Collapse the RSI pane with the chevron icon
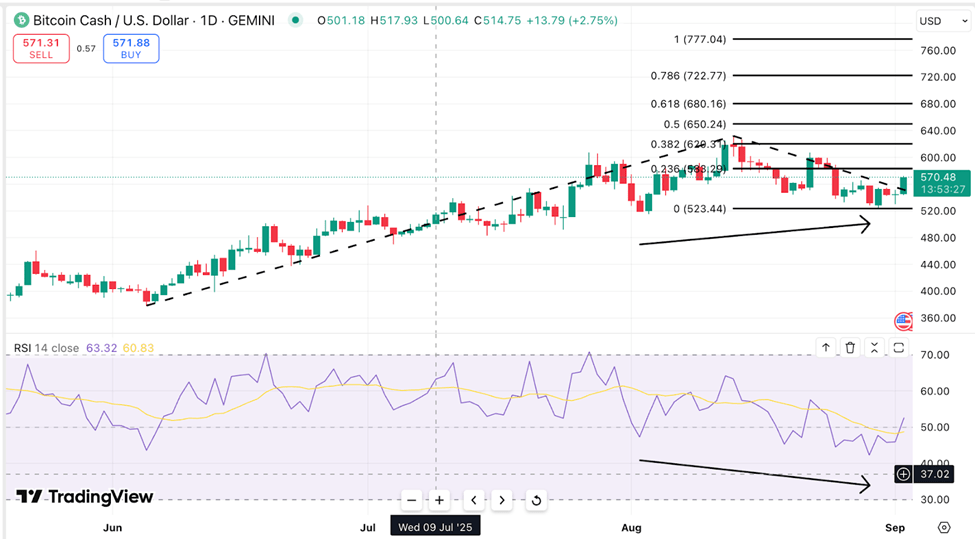Screen dimensions: 975x539 [x=874, y=348]
